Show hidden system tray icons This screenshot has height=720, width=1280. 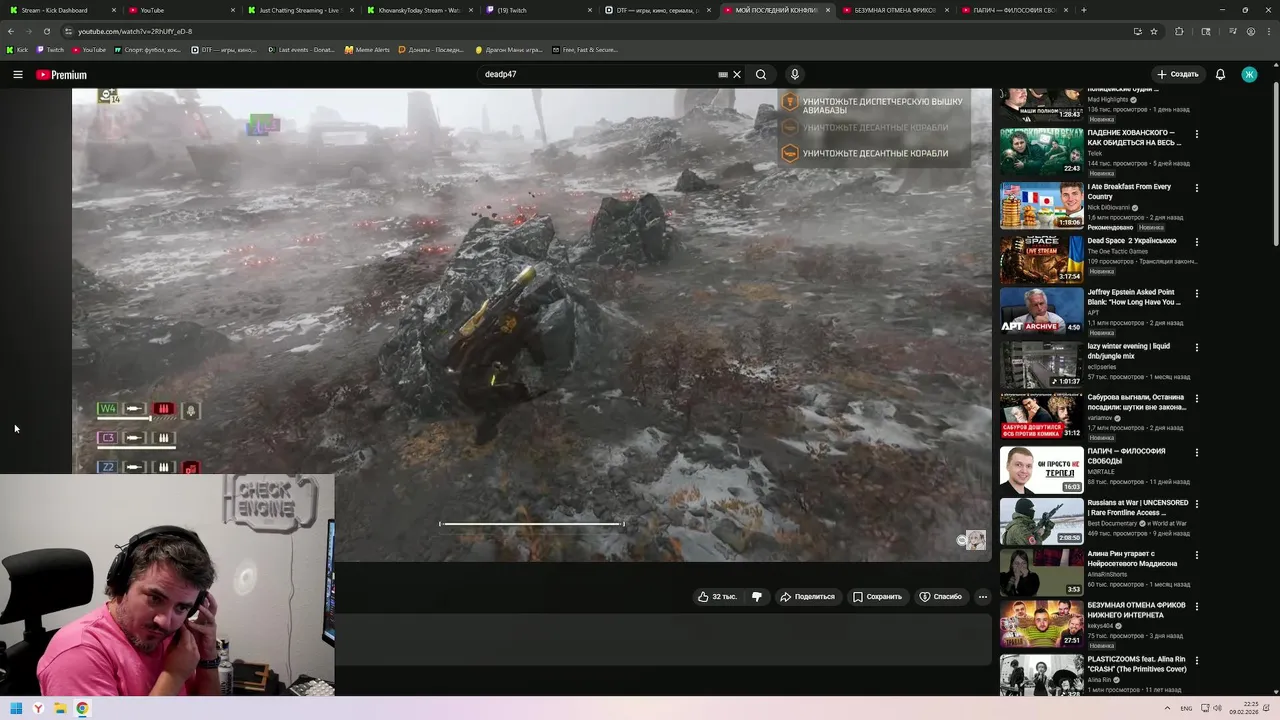(x=1167, y=708)
